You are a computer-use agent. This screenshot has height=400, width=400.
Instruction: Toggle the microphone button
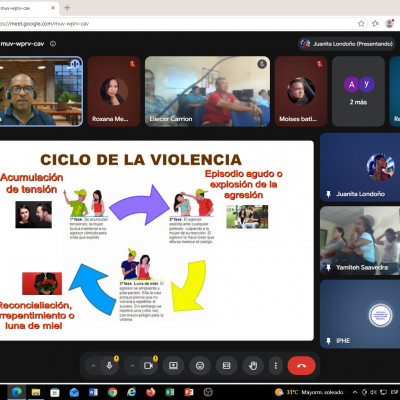[x=109, y=366]
